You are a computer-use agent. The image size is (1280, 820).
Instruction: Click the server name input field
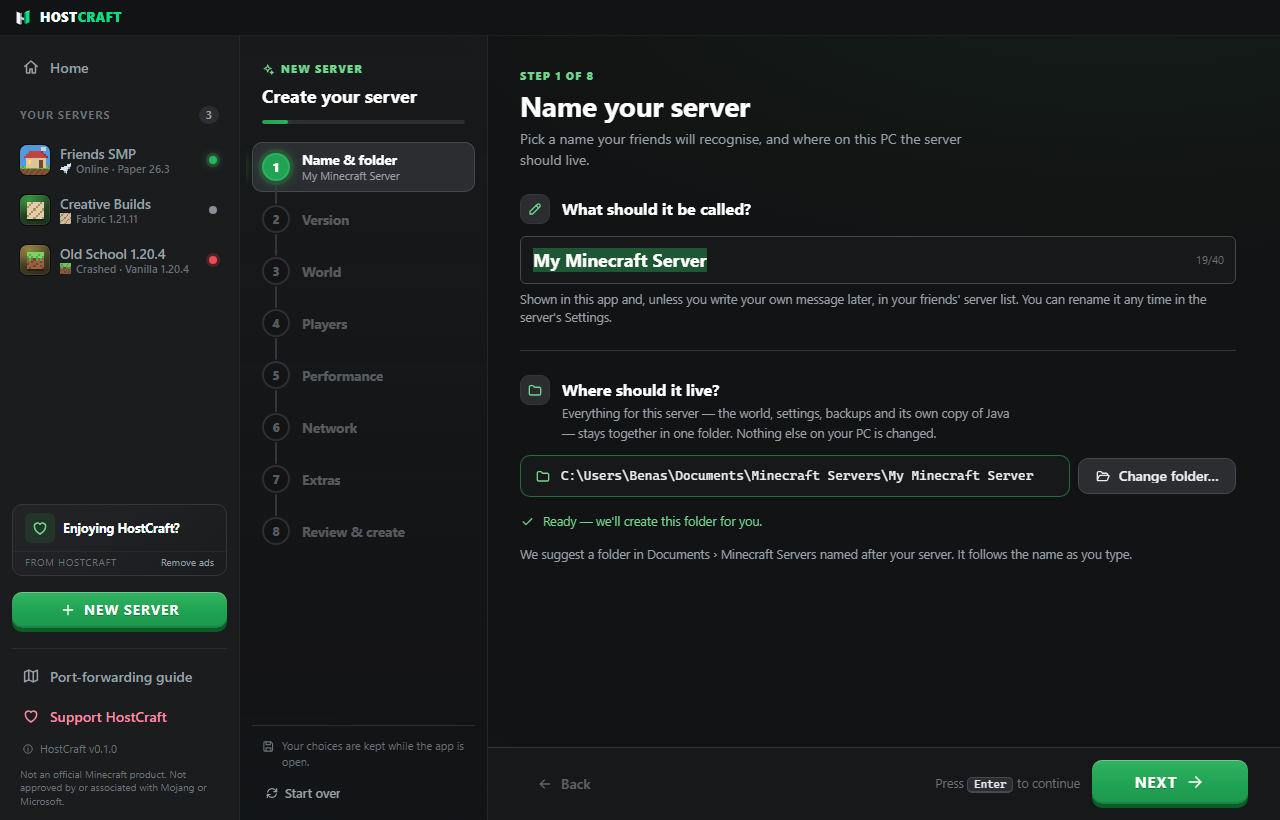point(878,260)
